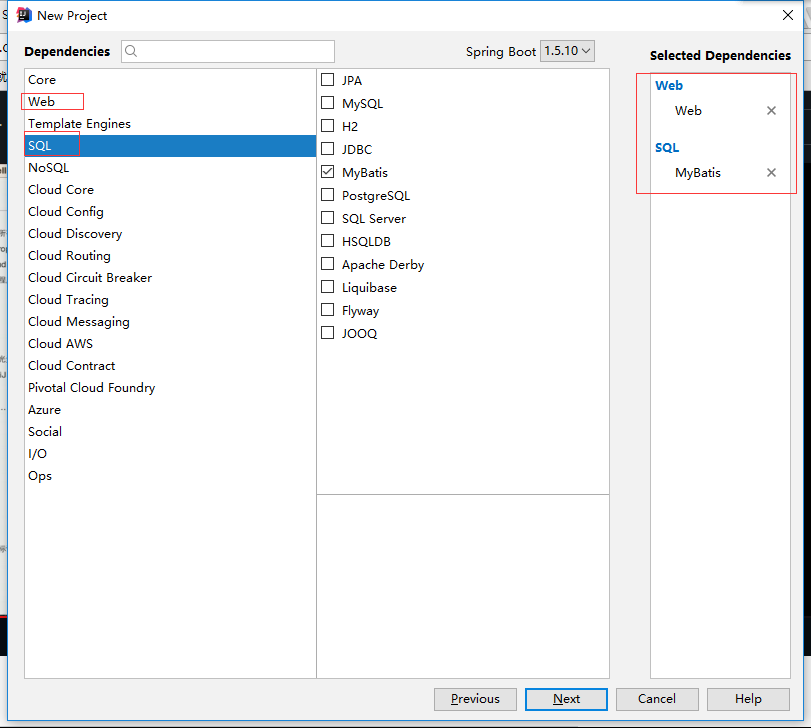This screenshot has width=811, height=728.
Task: Select Cloud Config in the list
Action: pos(170,211)
